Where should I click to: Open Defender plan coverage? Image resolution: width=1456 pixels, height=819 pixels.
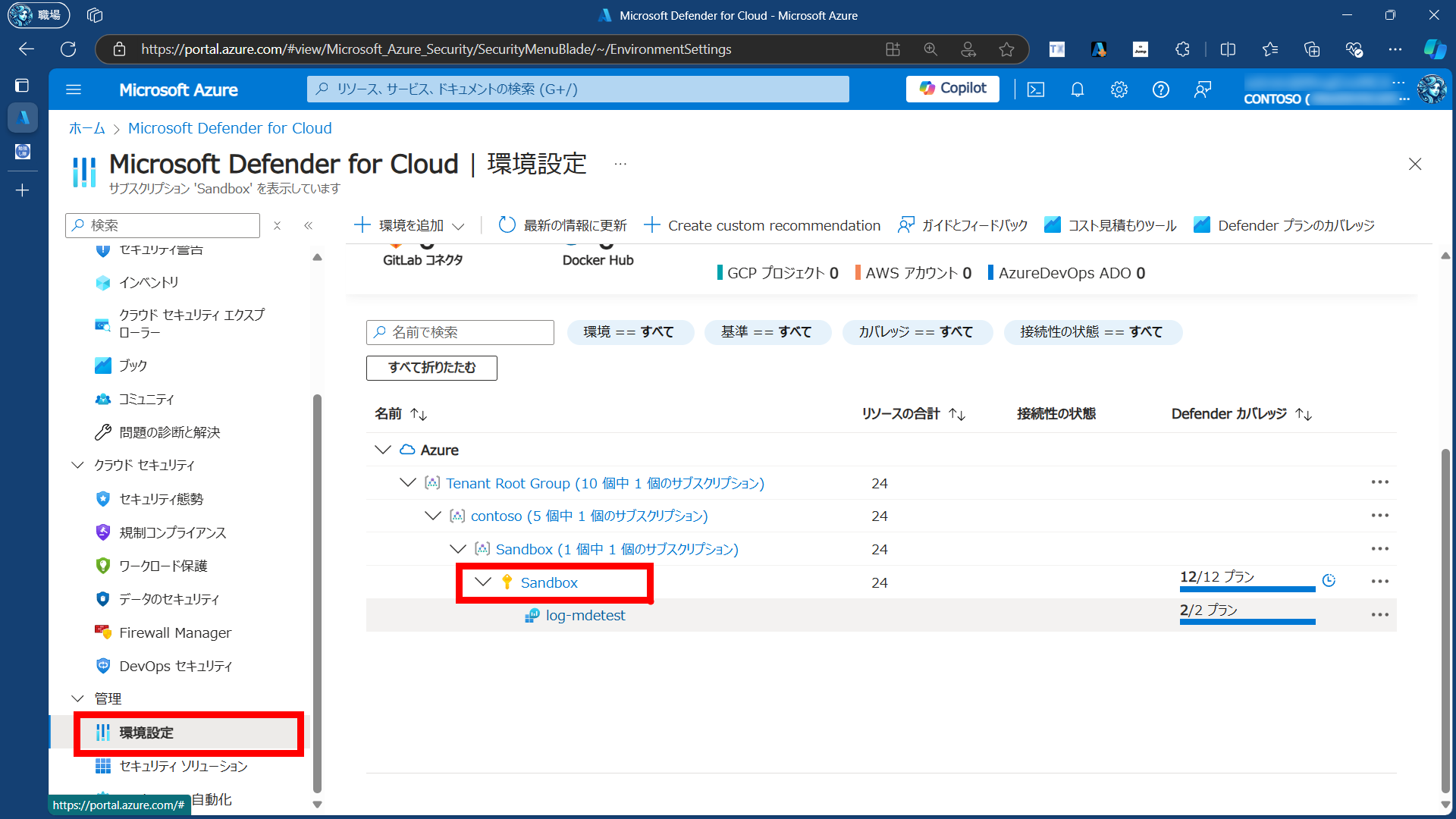click(x=1284, y=225)
